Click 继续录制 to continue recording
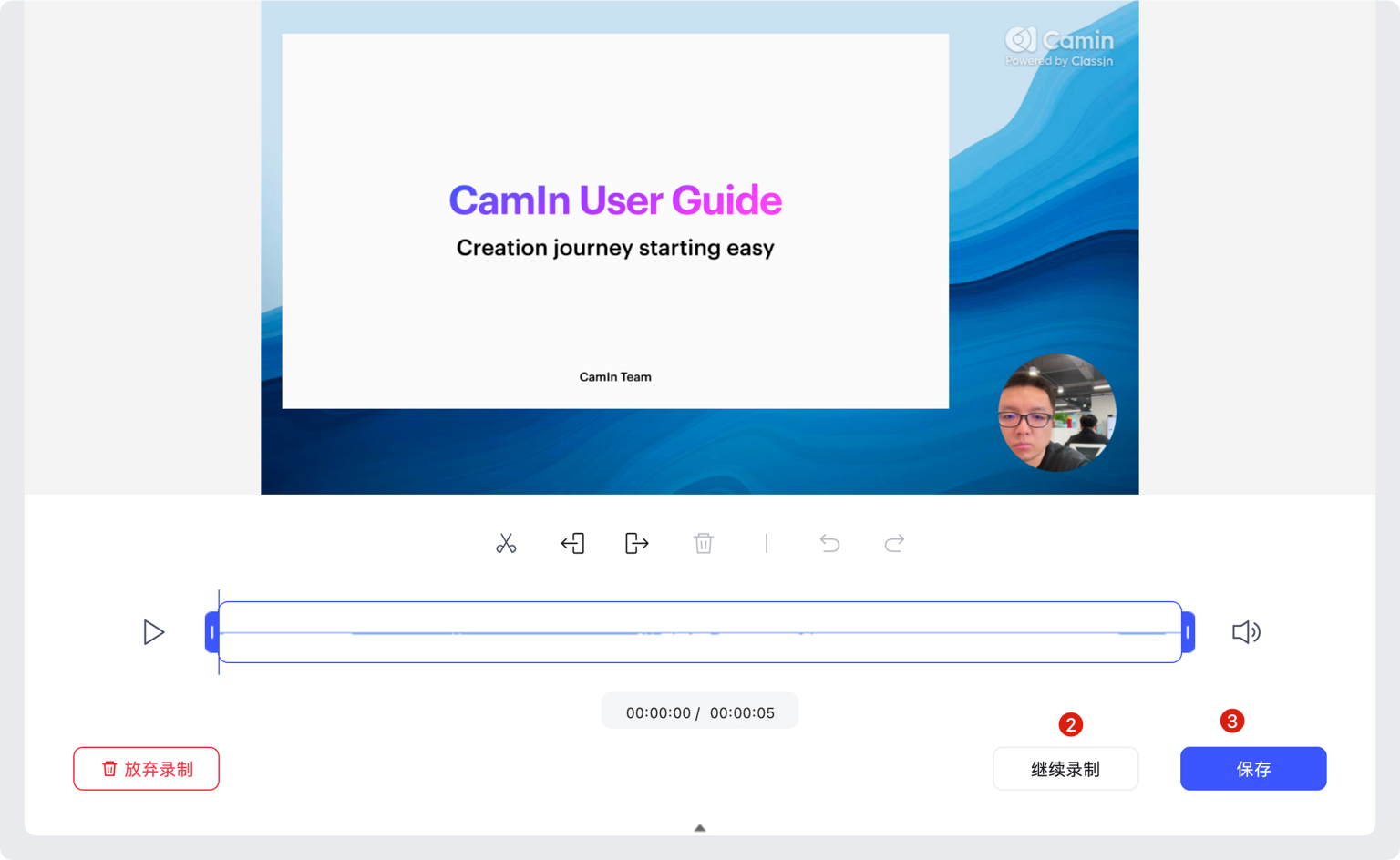The width and height of the screenshot is (1400, 860). 1065,769
